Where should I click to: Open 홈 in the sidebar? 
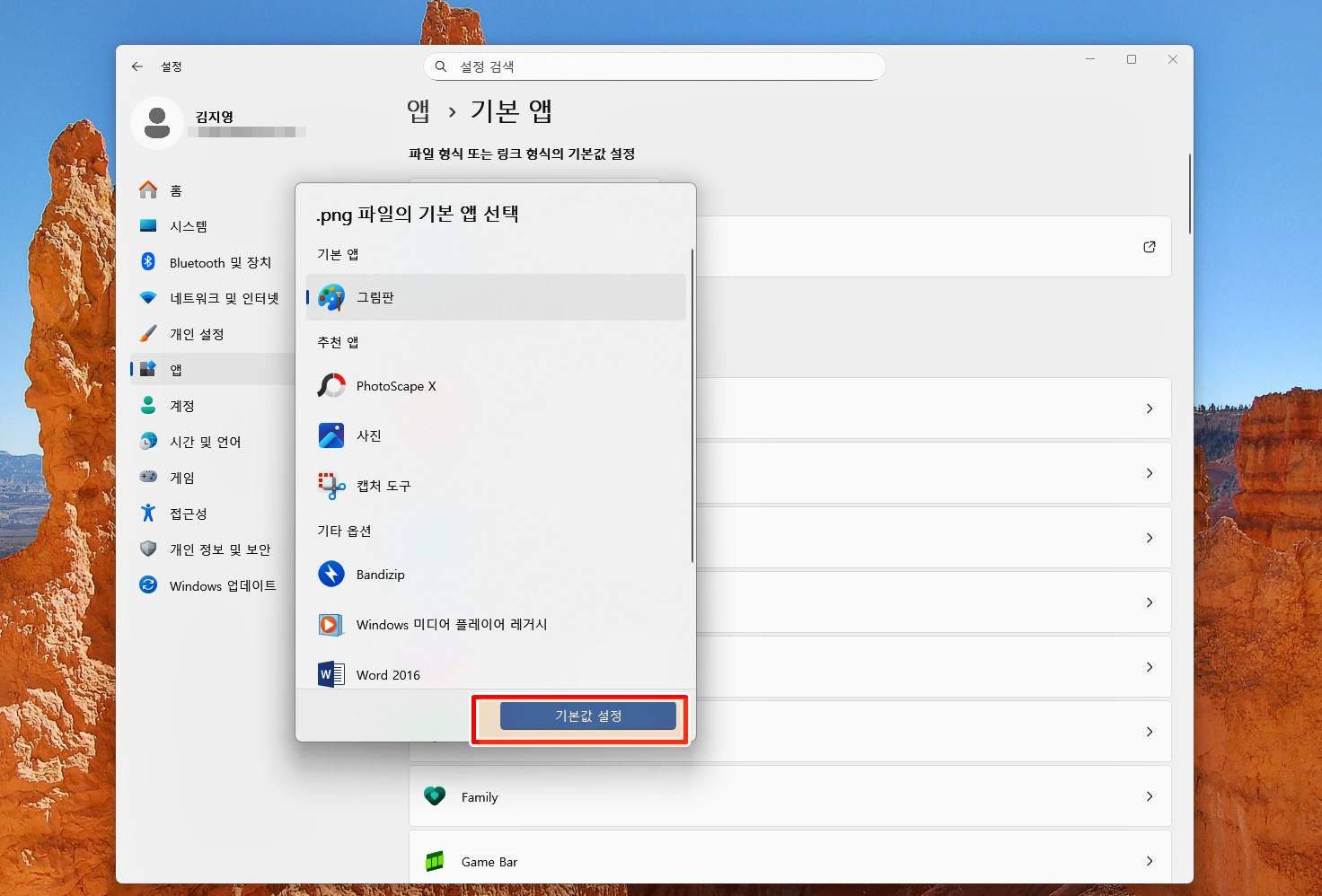click(213, 190)
